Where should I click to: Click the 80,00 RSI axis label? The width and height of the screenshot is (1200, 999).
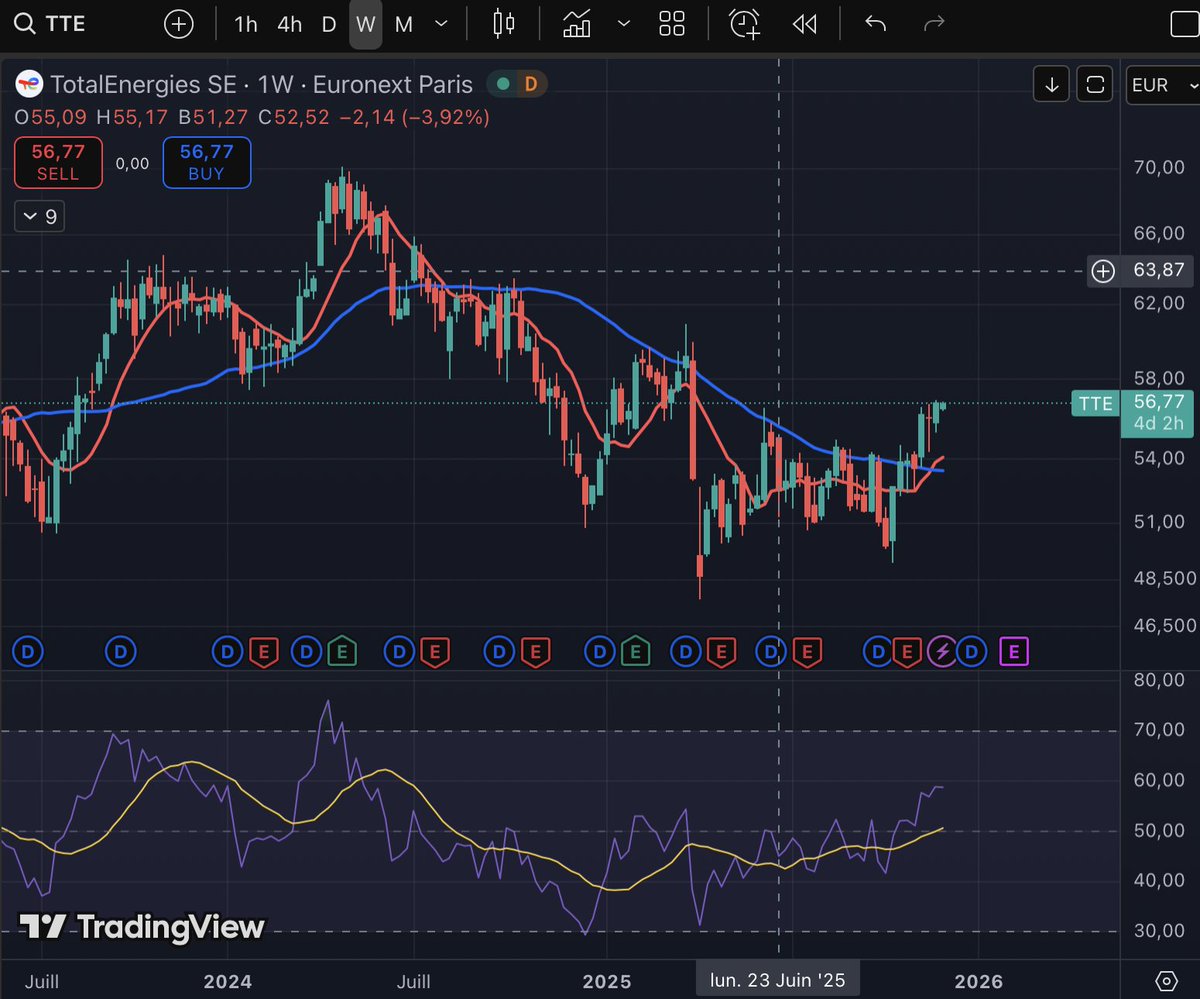point(1159,680)
